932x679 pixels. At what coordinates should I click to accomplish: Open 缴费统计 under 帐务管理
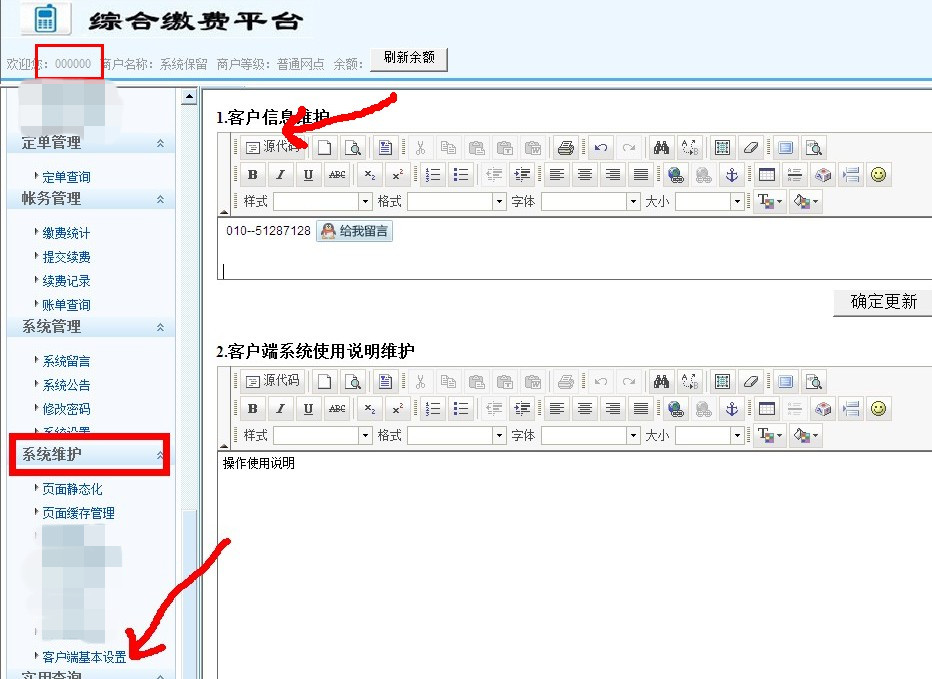pos(66,233)
